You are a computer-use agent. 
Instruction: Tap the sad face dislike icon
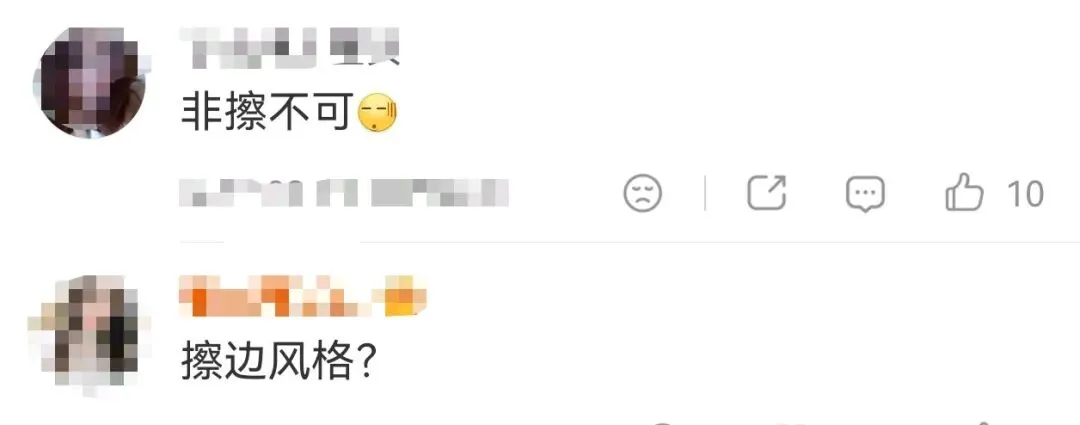click(x=643, y=193)
